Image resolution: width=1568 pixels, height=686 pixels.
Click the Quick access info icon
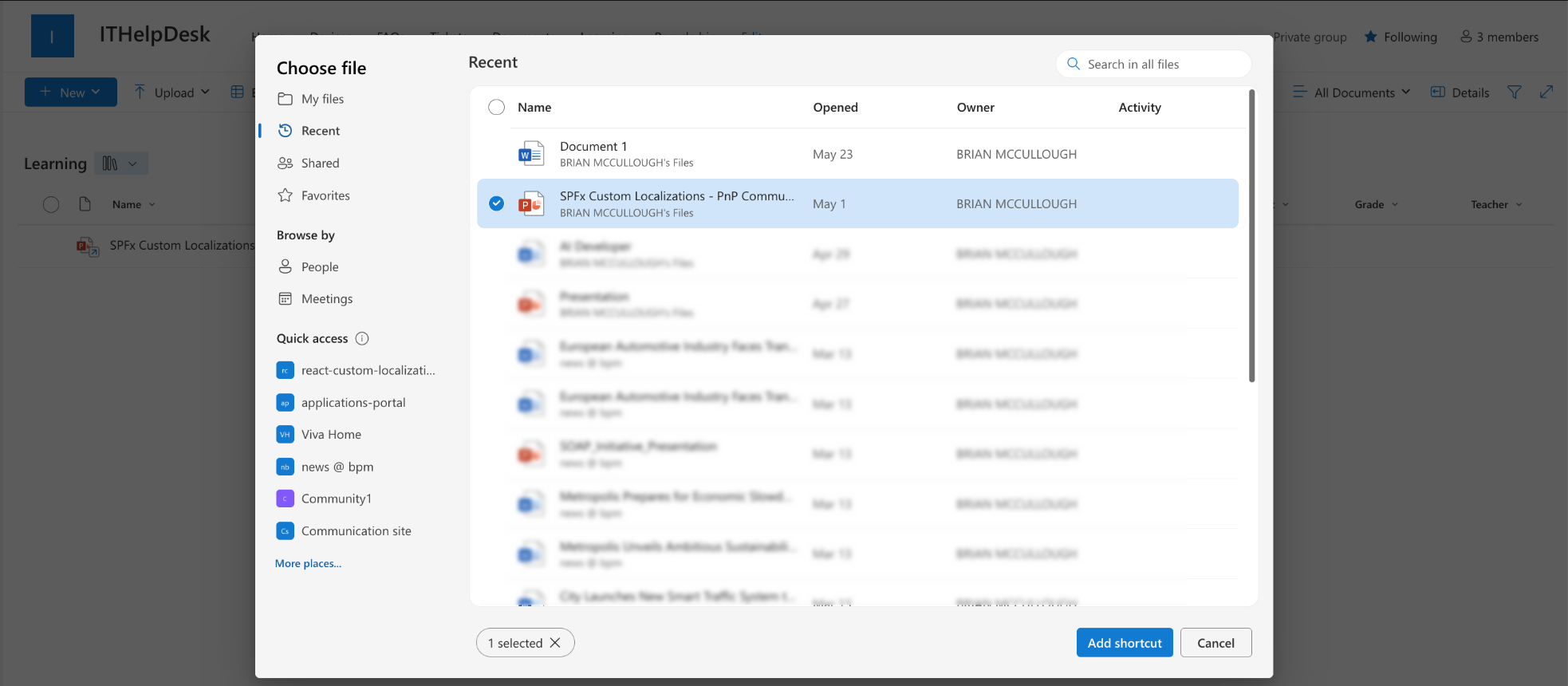click(x=362, y=338)
